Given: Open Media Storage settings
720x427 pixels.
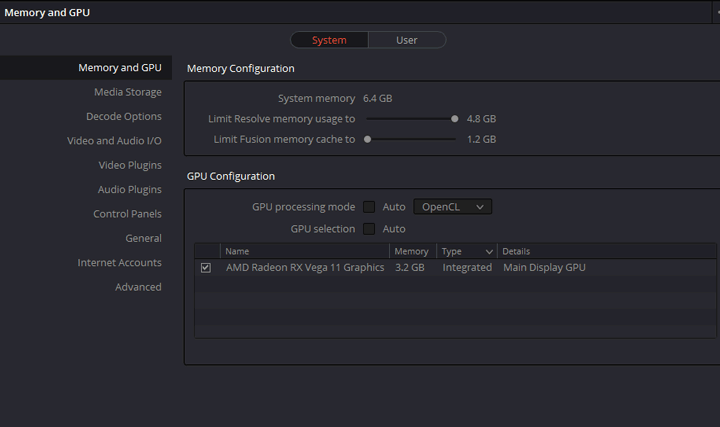Looking at the screenshot, I should (x=127, y=92).
